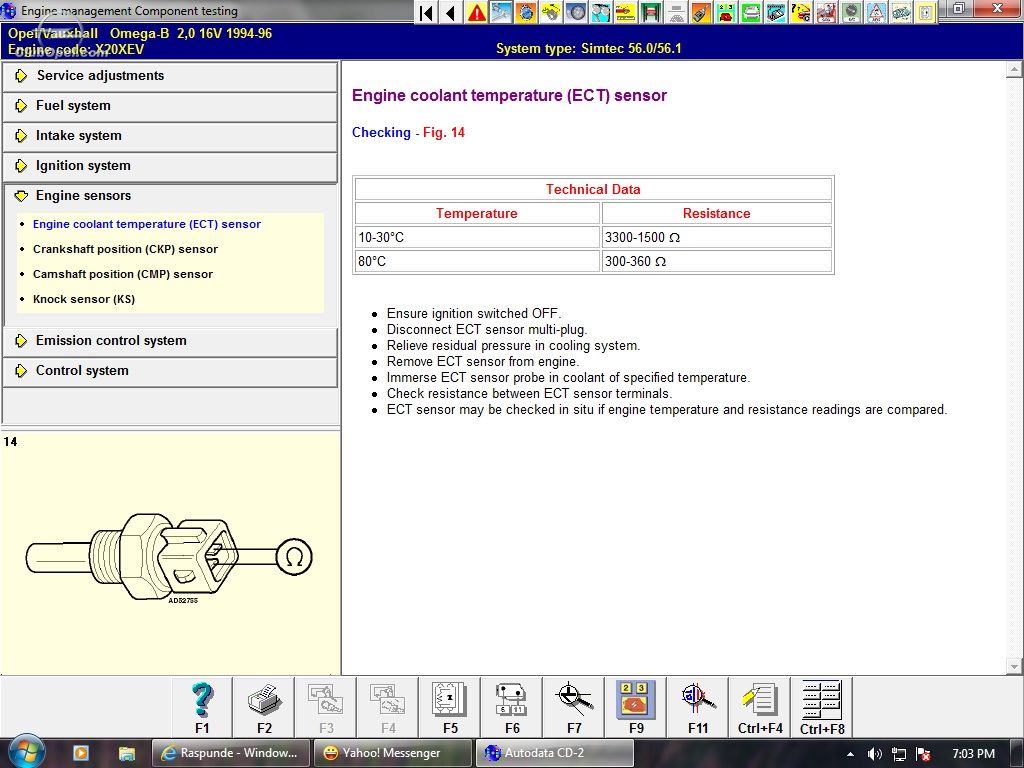The height and width of the screenshot is (768, 1024).
Task: Switch to the Autodata CD-2 taskbar button
Action: 554,753
